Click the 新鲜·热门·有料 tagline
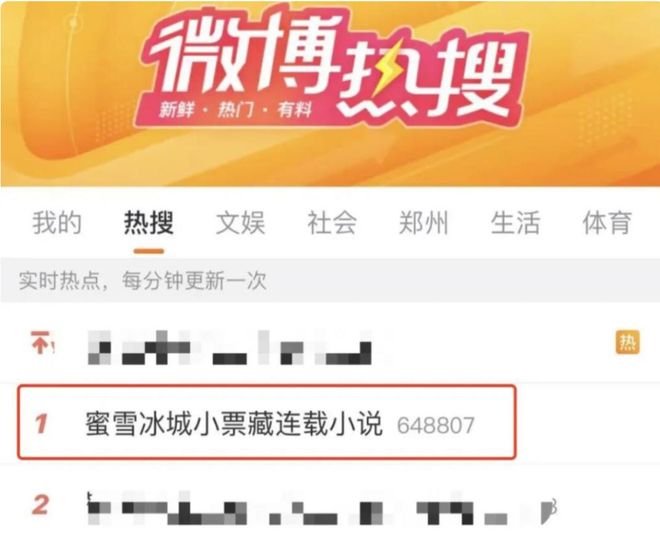660x547 pixels. (x=236, y=110)
